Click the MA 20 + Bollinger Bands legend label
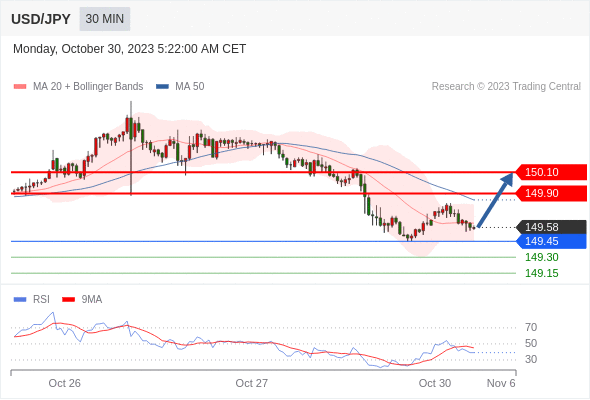 (x=88, y=87)
